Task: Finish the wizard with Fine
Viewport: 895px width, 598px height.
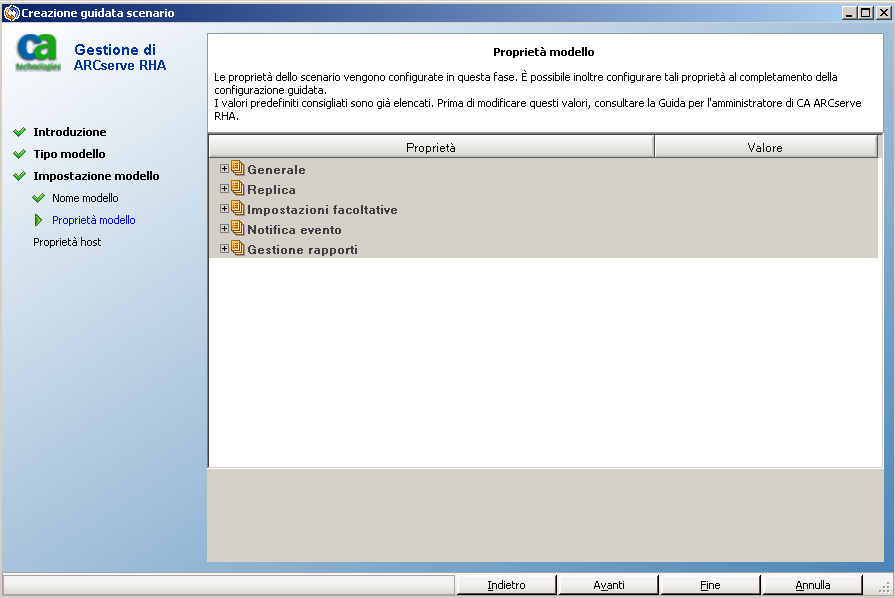Action: (710, 585)
